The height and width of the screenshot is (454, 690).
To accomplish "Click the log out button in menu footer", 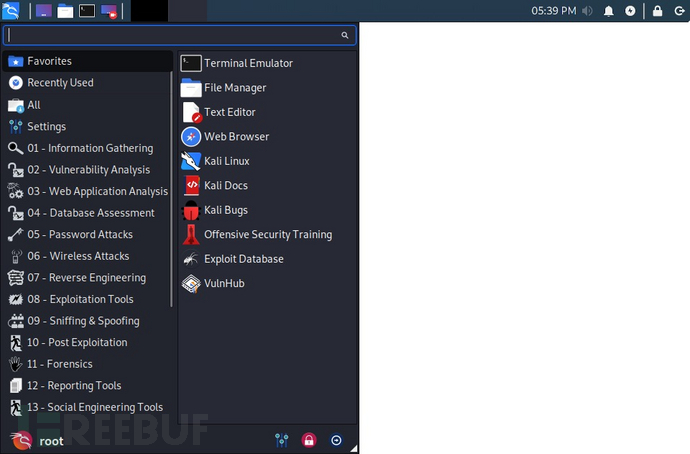I will coord(336,440).
